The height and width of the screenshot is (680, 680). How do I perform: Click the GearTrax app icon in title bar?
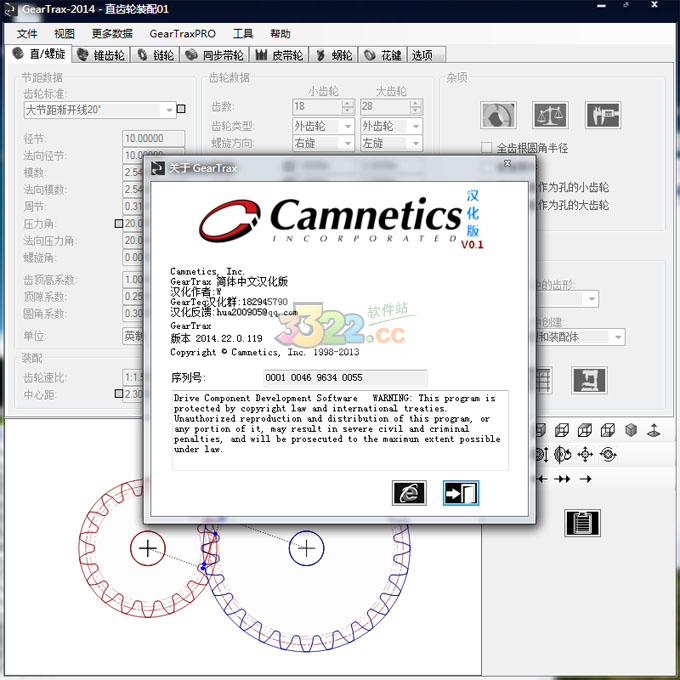10,10
